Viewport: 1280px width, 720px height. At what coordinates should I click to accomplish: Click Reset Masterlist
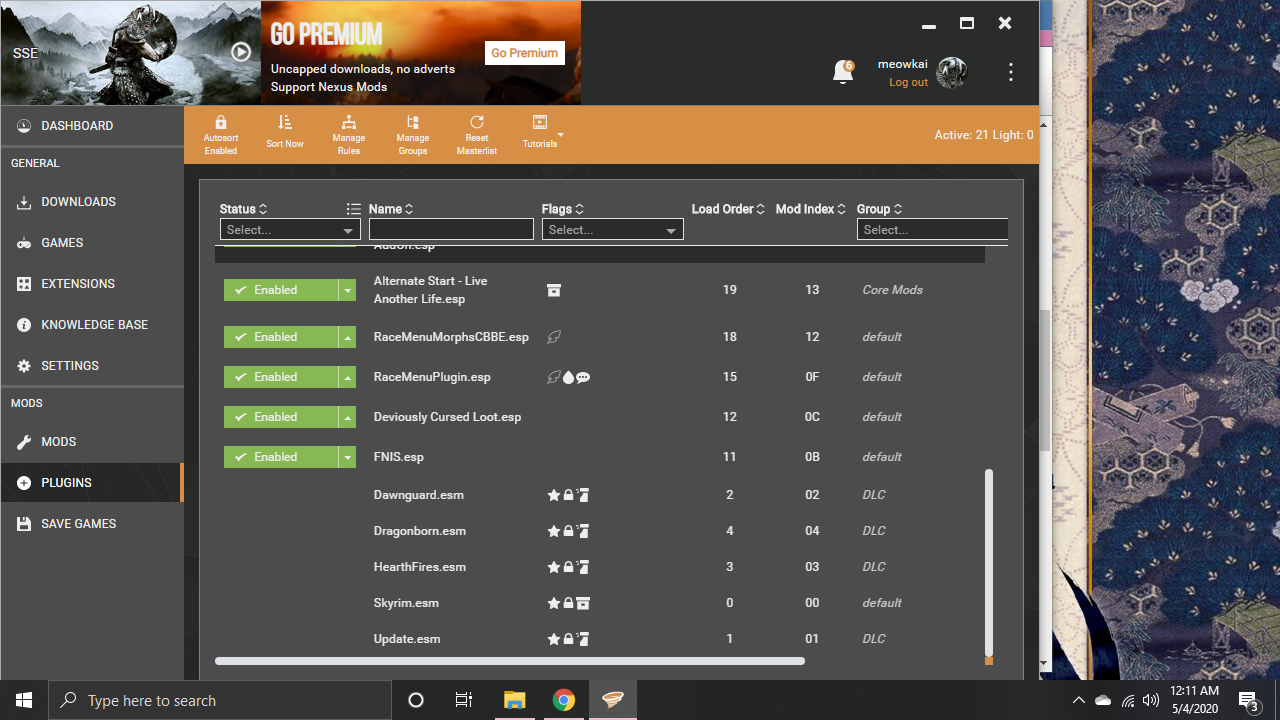(477, 134)
